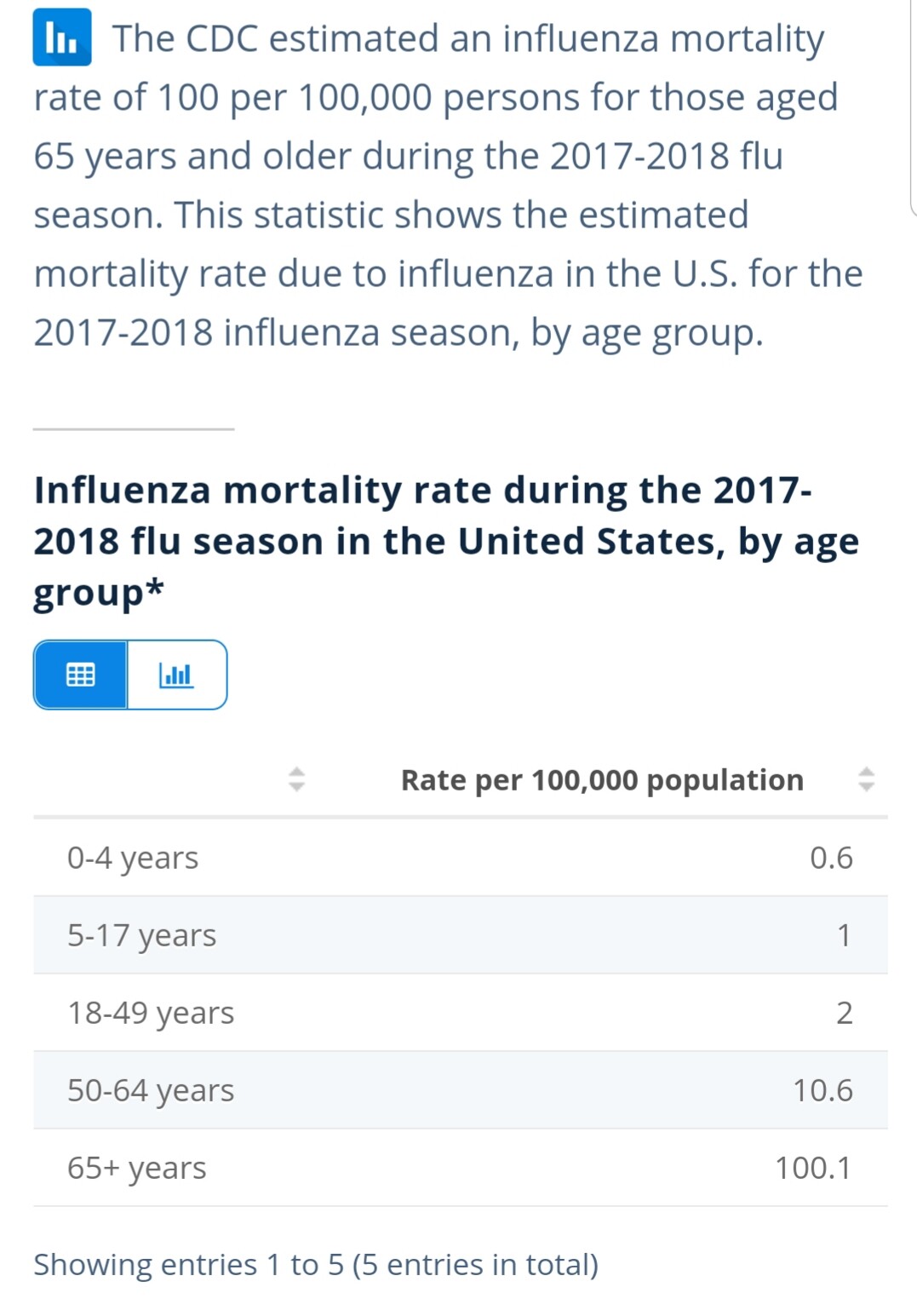Click the rate value 1 for 5-17 years
Screen dimensions: 917x1316
tap(844, 935)
